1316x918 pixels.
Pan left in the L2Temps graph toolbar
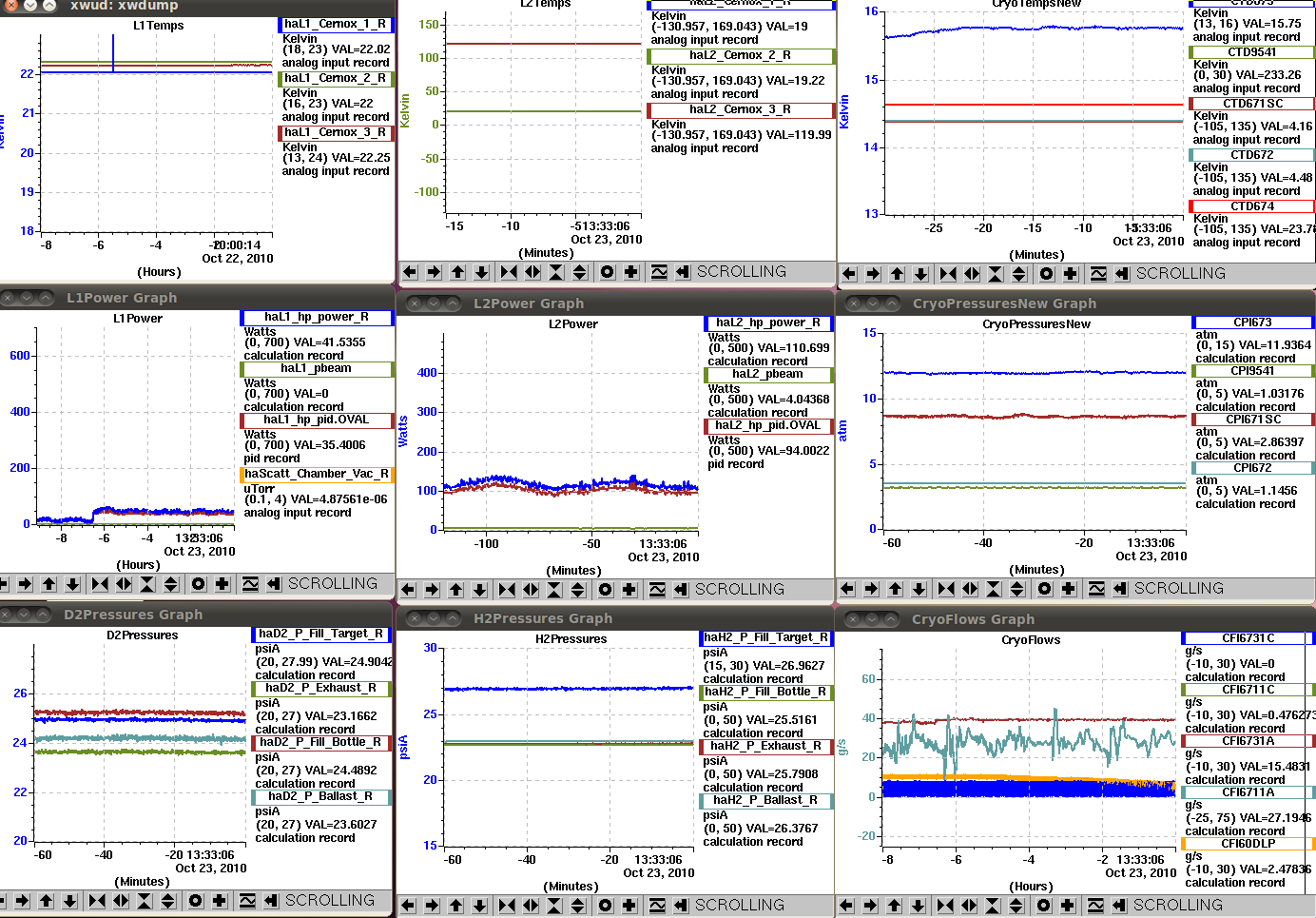[410, 272]
